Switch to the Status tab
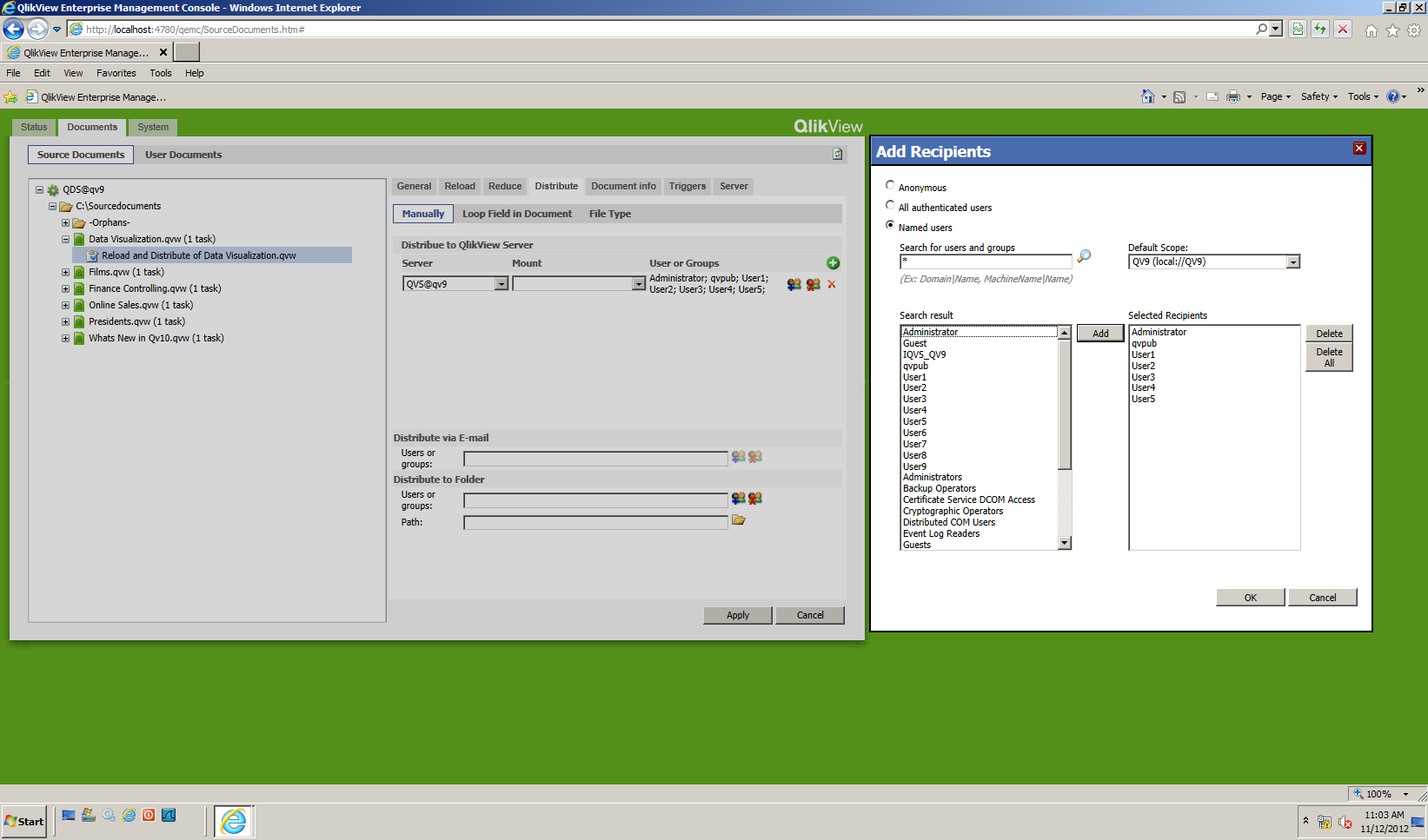This screenshot has width=1428, height=840. (34, 127)
